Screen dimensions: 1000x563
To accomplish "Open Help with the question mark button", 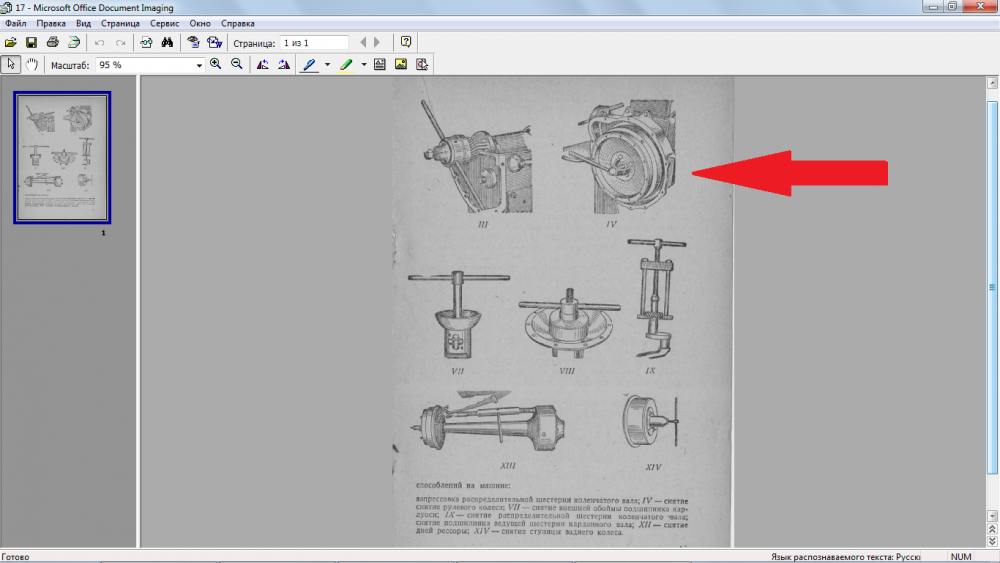I will pyautogui.click(x=405, y=42).
